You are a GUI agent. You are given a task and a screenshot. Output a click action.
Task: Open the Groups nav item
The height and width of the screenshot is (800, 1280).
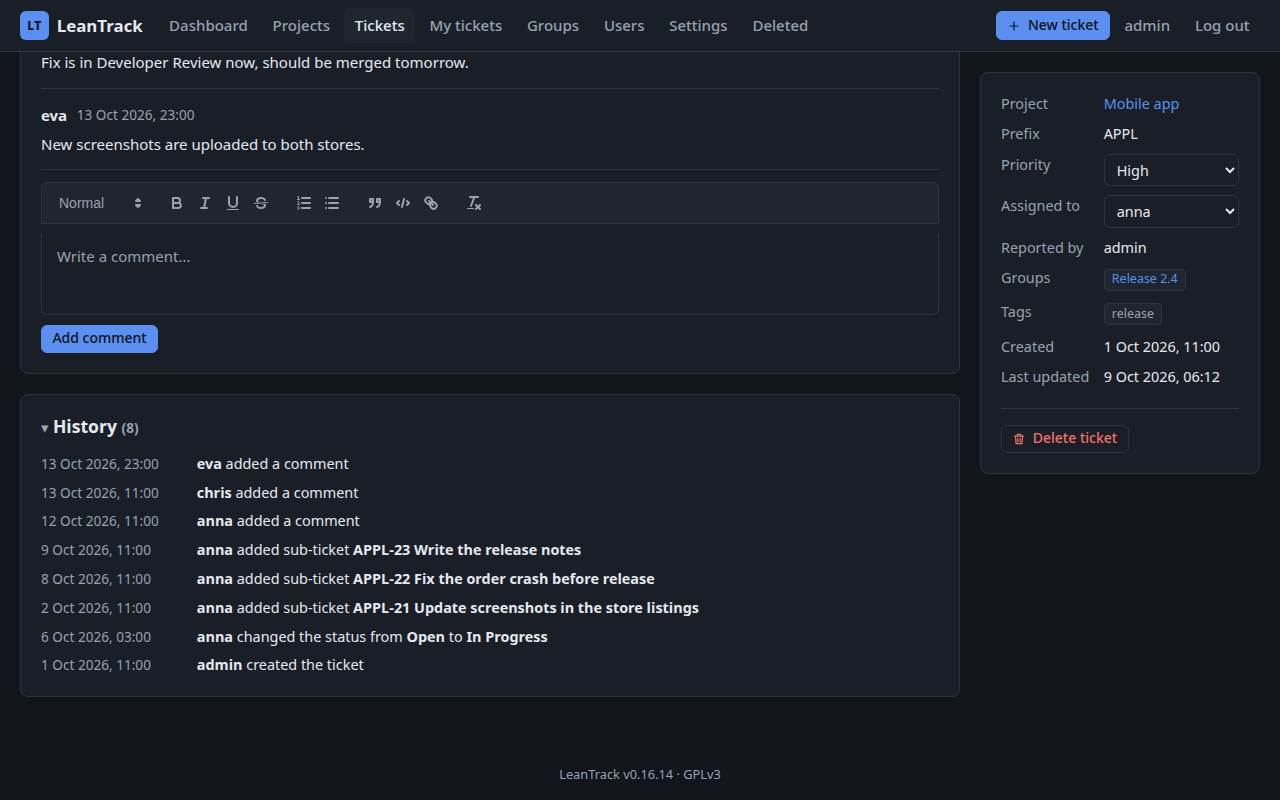coord(553,26)
